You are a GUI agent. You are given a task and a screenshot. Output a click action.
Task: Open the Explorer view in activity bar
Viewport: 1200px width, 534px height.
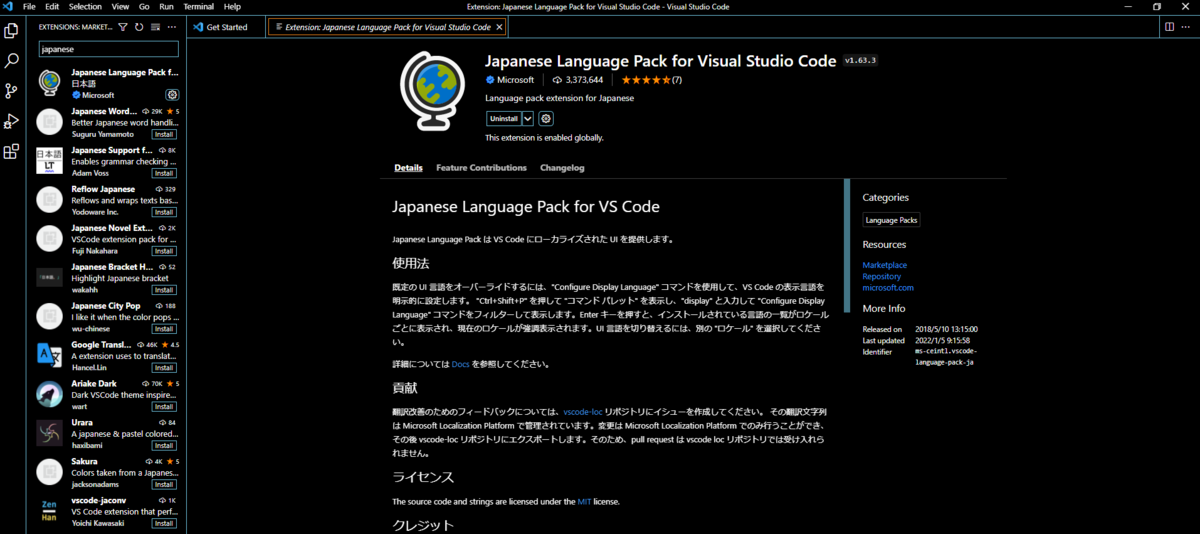(x=11, y=31)
